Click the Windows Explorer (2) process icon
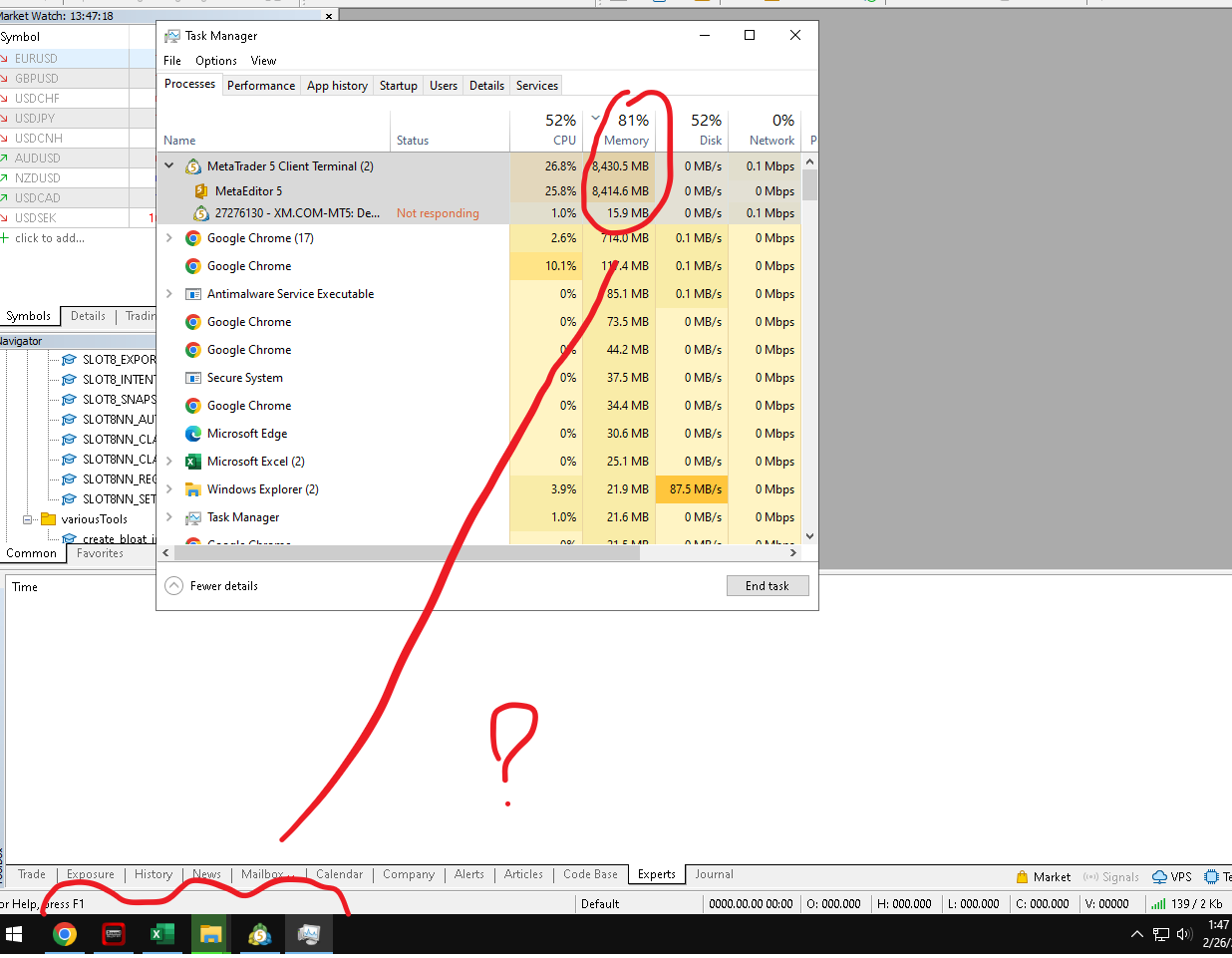Image resolution: width=1232 pixels, height=958 pixels. (193, 489)
